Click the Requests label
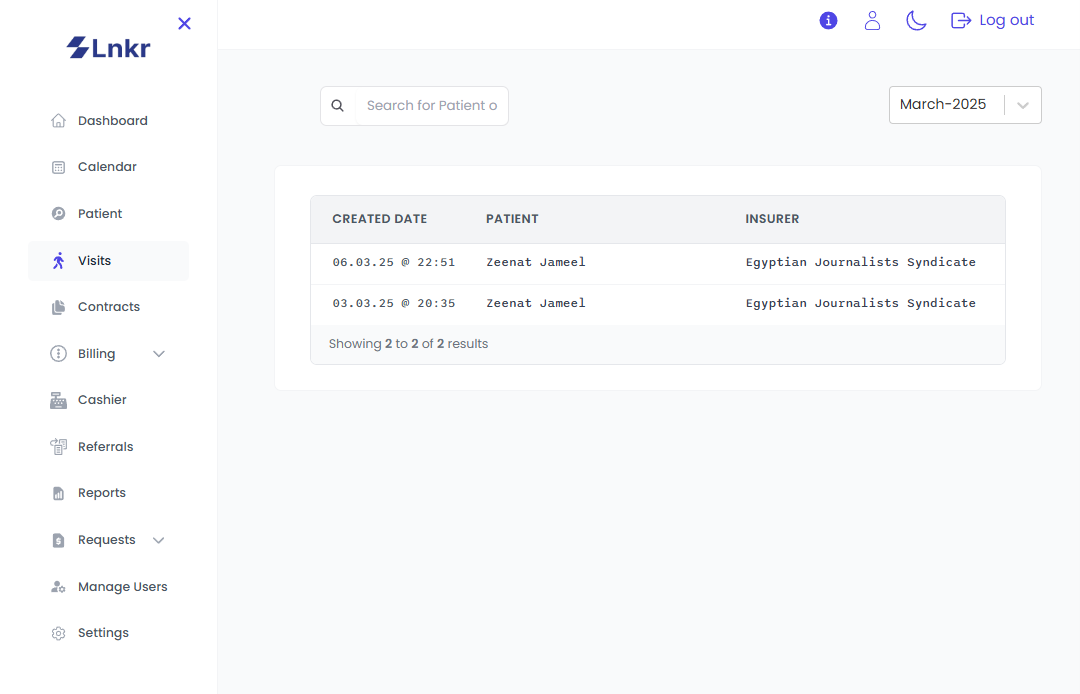This screenshot has height=694, width=1080. [x=107, y=540]
